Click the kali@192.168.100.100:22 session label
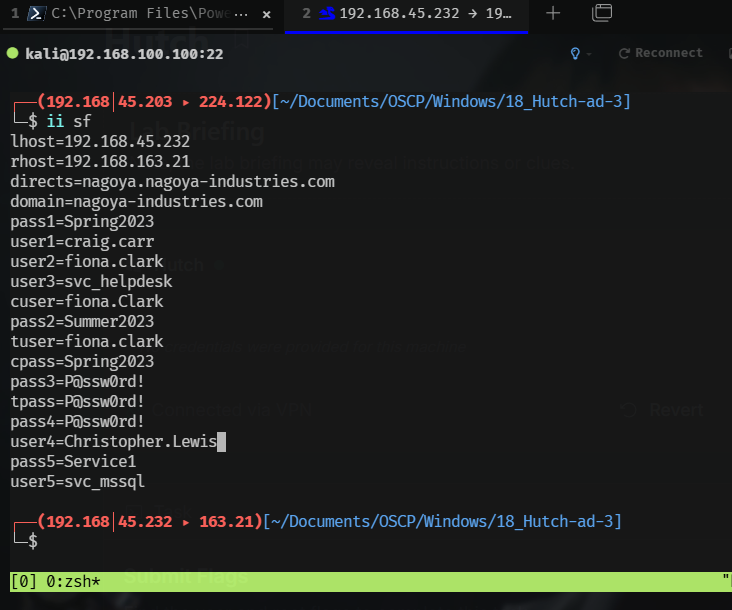Viewport: 732px width, 610px height. 124,54
